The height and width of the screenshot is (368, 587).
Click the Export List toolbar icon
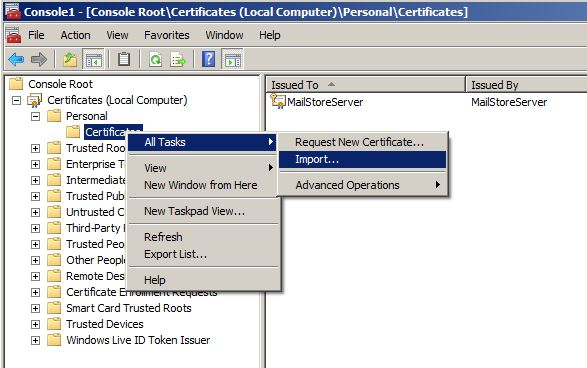pos(178,59)
